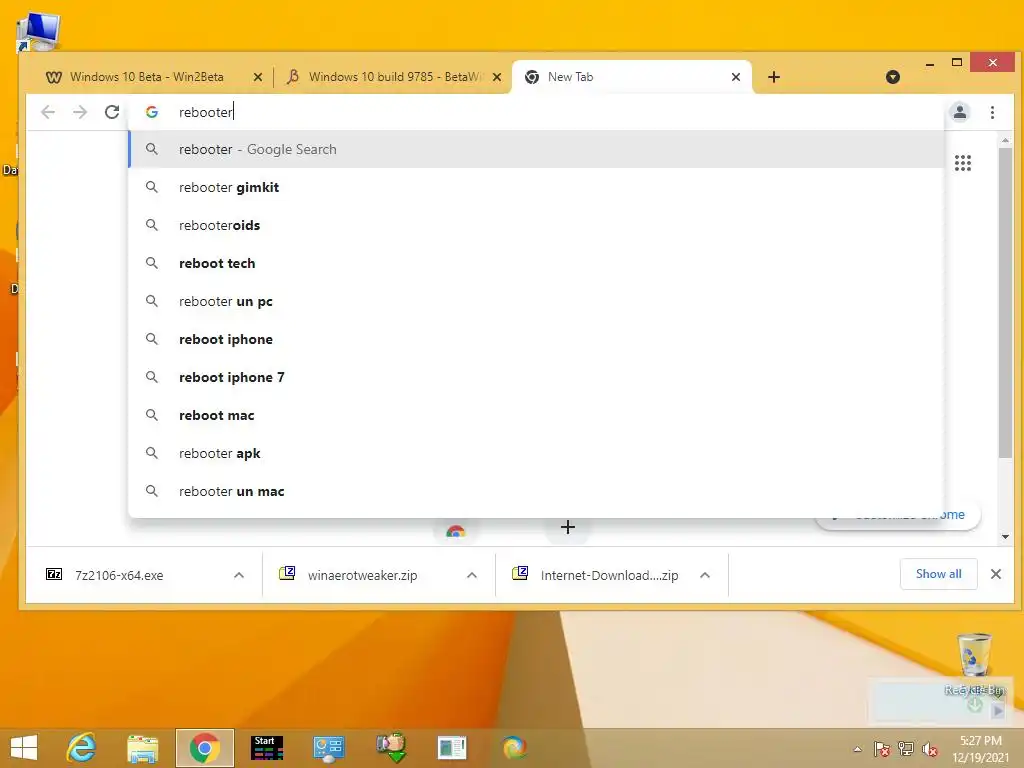Screen dimensions: 1024x768
Task: Open the newspaper-style taskbar app icon
Action: [x=452, y=748]
